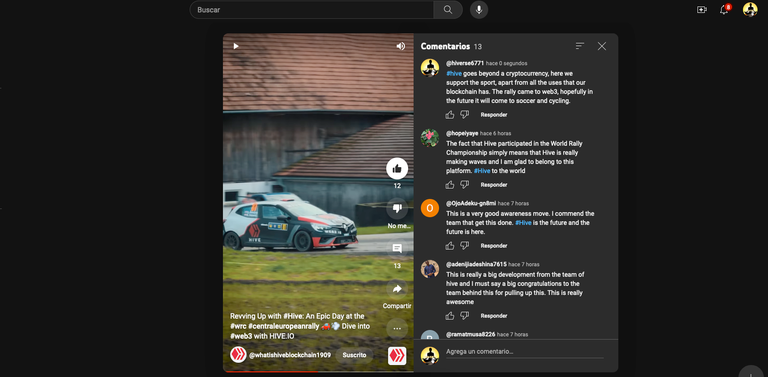Open #Hive hashtag in @OjoAdeku-gn8mi's comment
Screen dimensions: 768x377
pyautogui.click(x=523, y=223)
